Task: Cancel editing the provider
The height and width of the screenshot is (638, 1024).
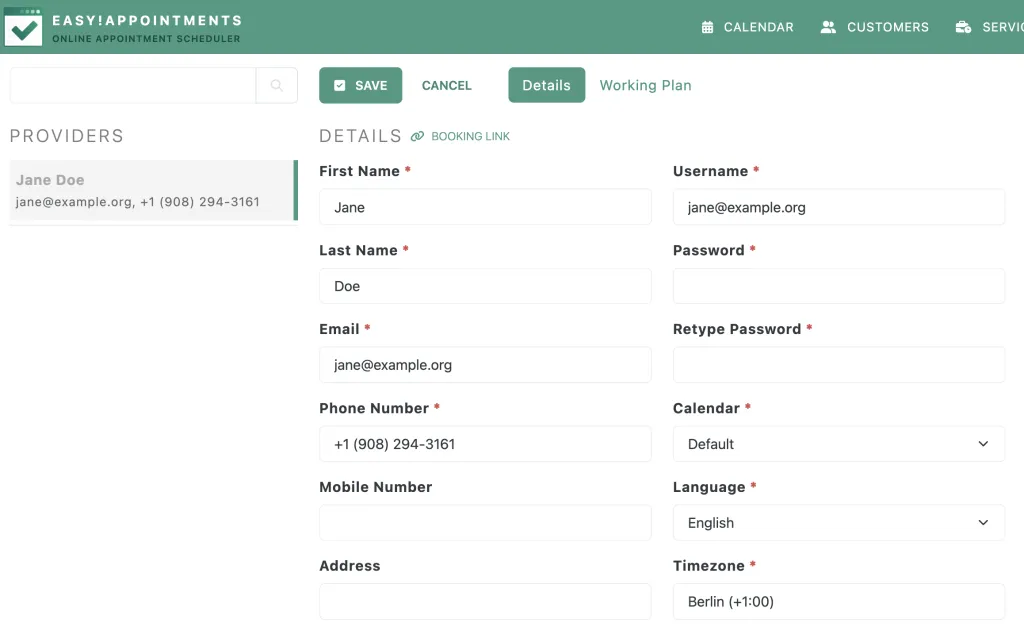Action: [x=447, y=86]
